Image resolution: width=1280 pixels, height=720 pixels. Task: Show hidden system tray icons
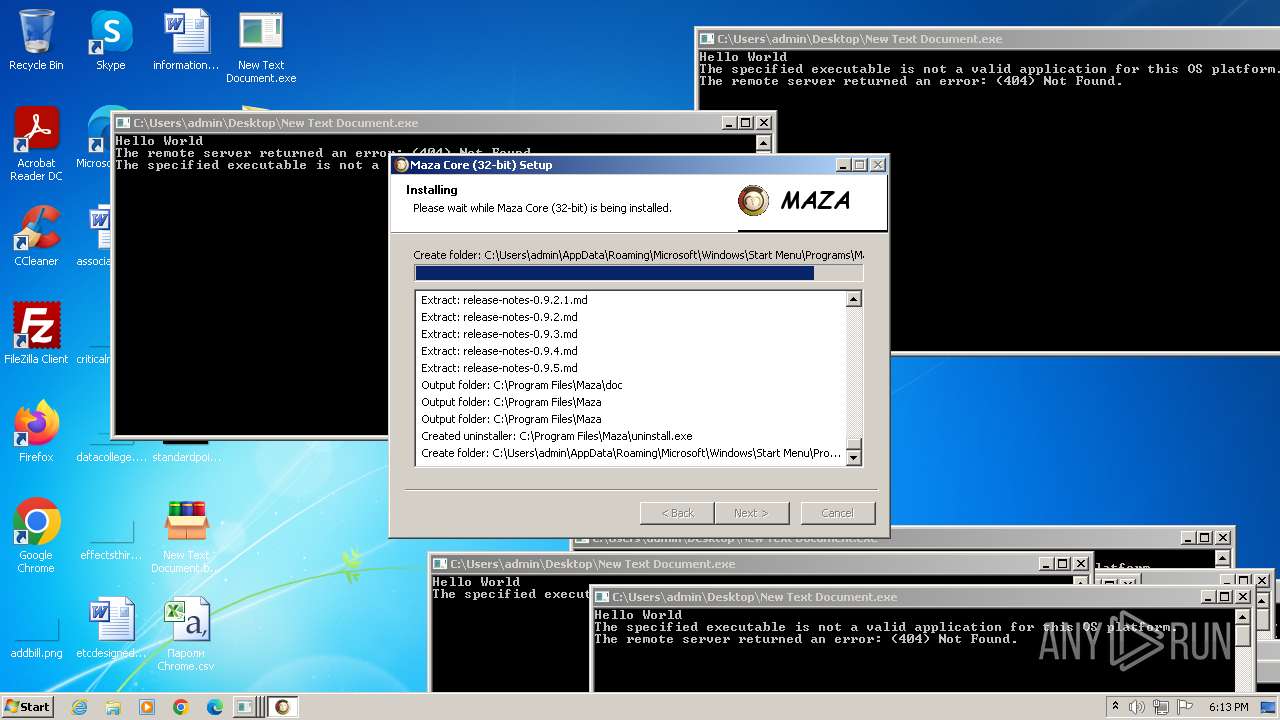[1116, 707]
